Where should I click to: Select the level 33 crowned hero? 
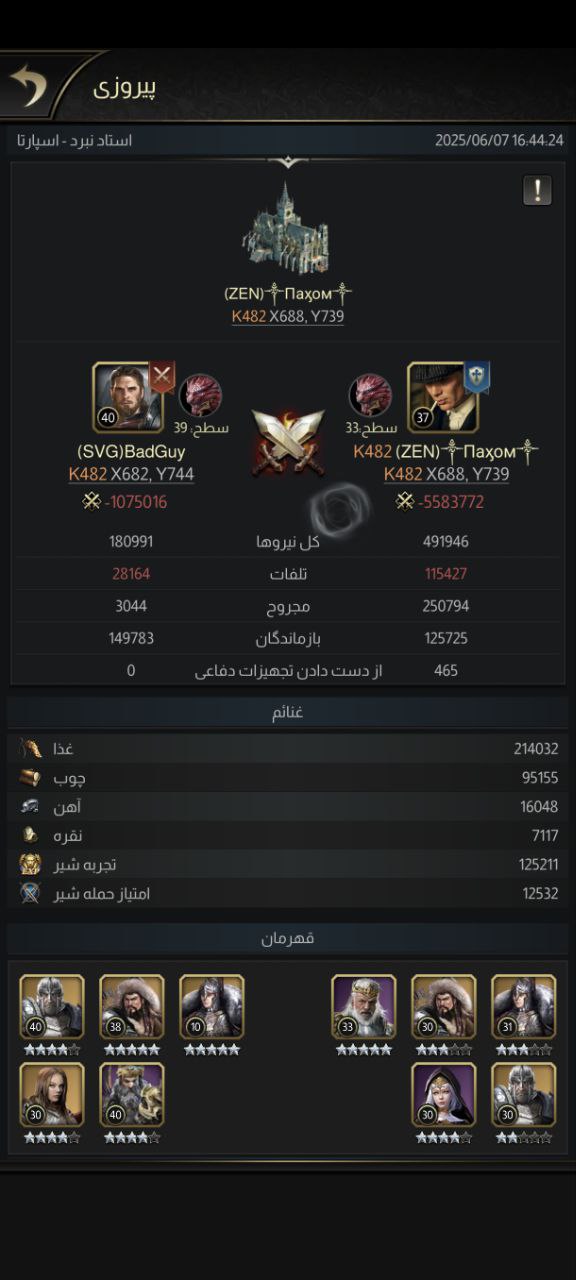364,1007
